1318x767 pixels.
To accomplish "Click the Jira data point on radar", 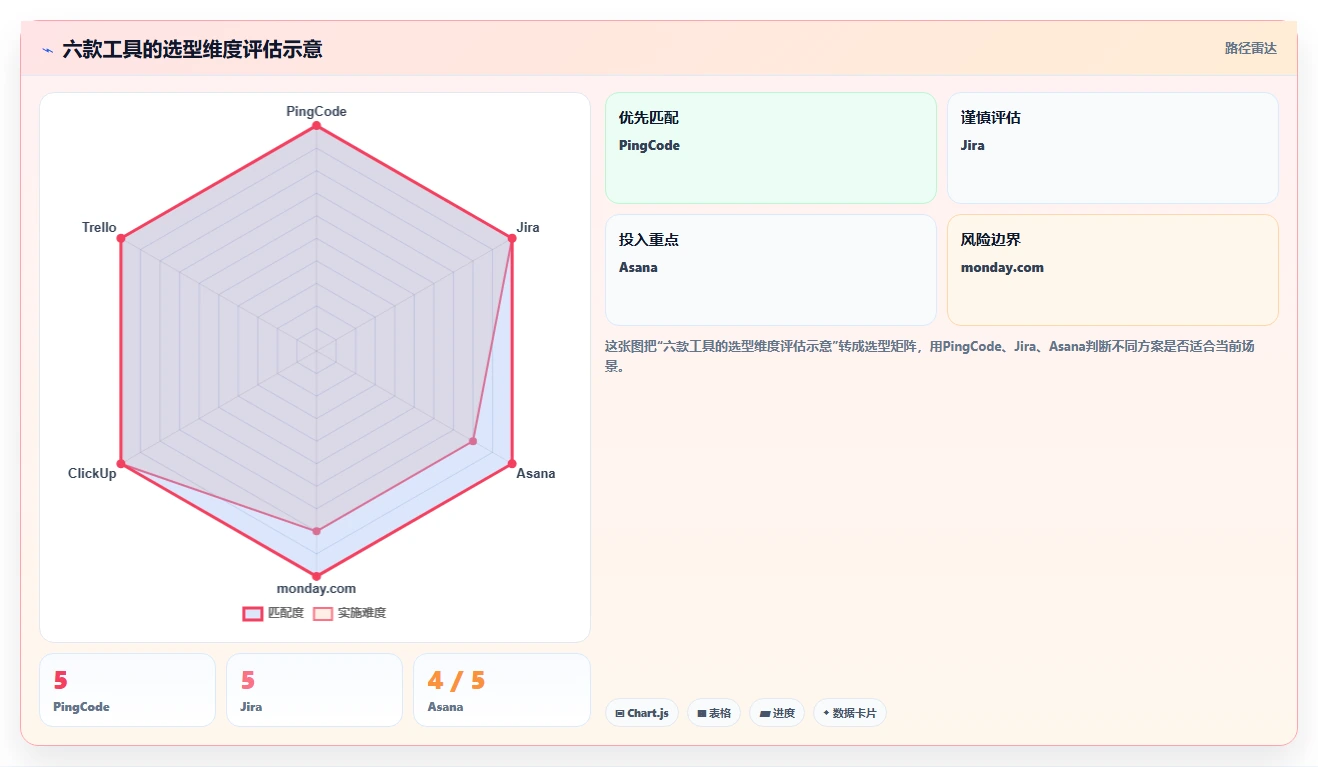I will point(512,238).
